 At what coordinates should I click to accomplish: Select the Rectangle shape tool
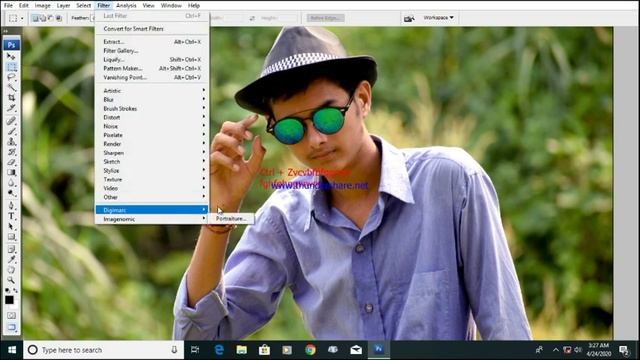(11, 237)
